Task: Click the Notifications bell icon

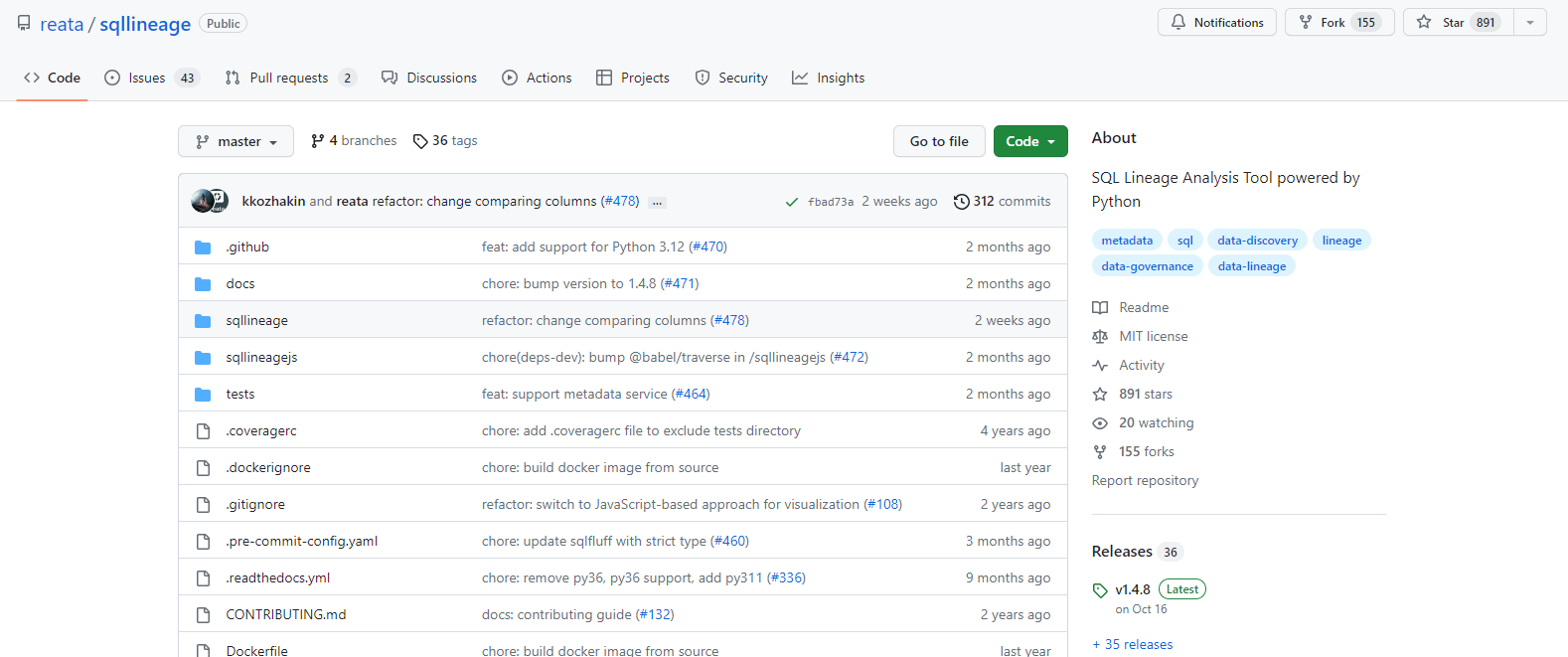Action: click(1178, 22)
